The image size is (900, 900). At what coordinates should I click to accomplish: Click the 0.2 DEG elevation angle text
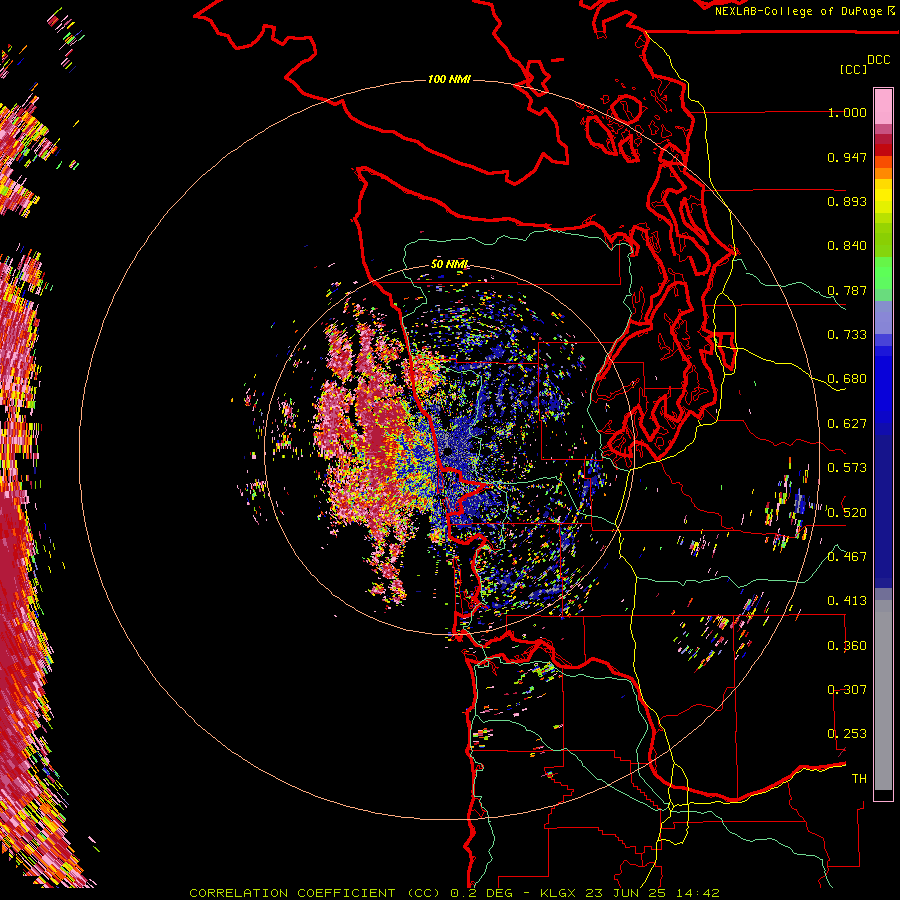(x=482, y=893)
